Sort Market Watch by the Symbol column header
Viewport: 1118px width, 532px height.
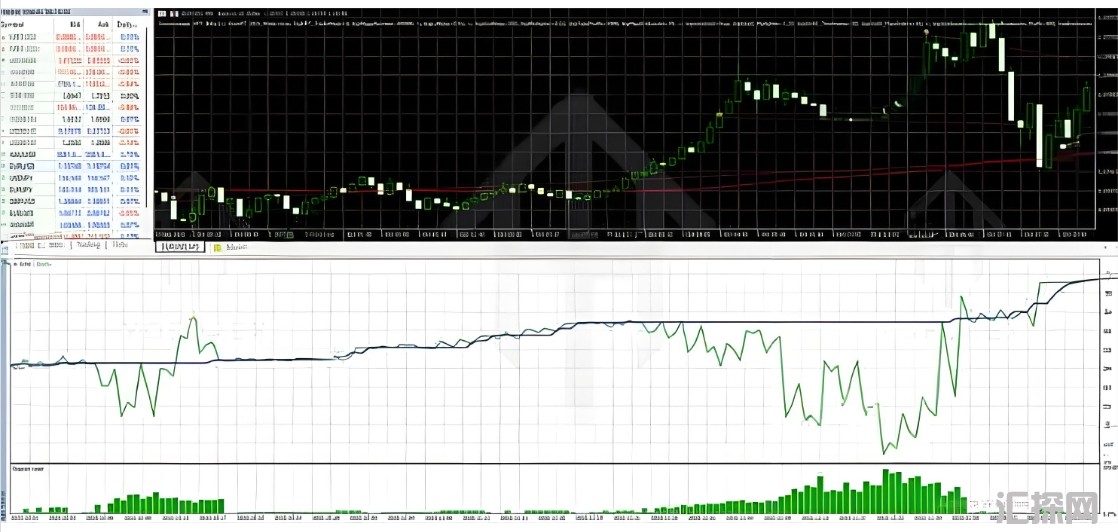[x=14, y=24]
